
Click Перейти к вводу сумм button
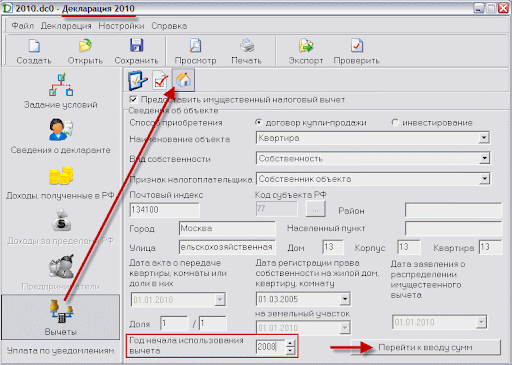tap(426, 347)
